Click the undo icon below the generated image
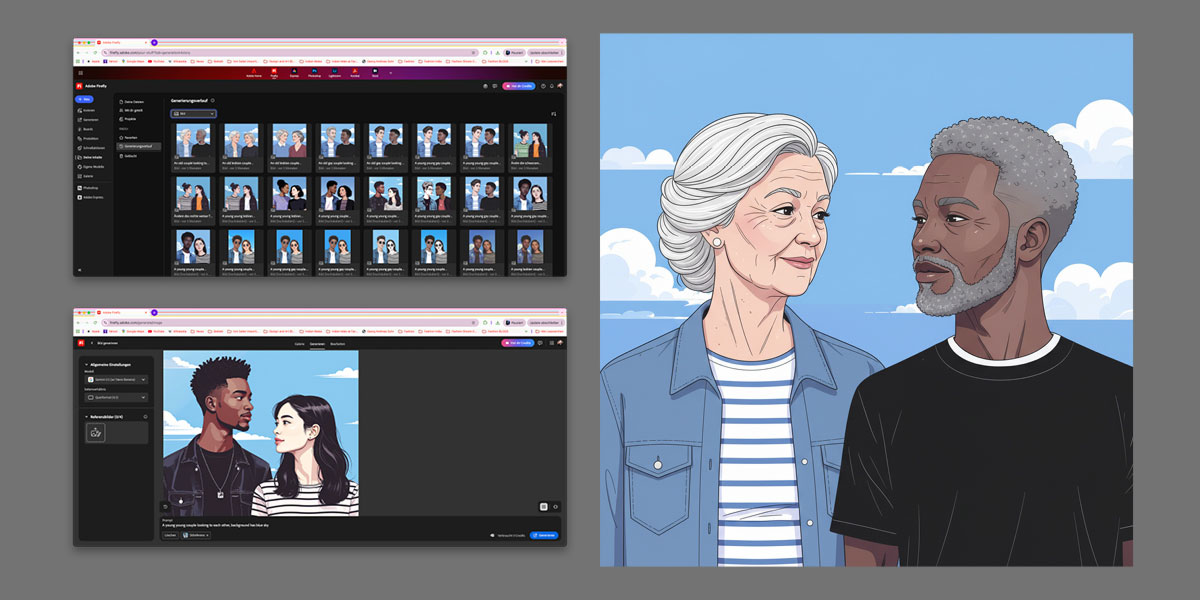 click(167, 507)
